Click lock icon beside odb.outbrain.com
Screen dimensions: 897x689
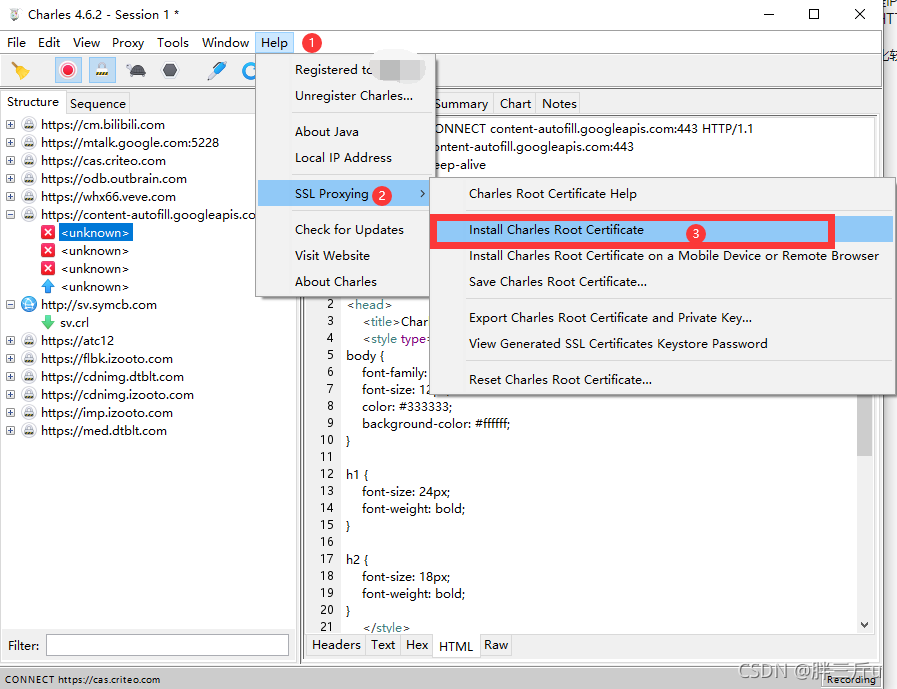pyautogui.click(x=29, y=179)
